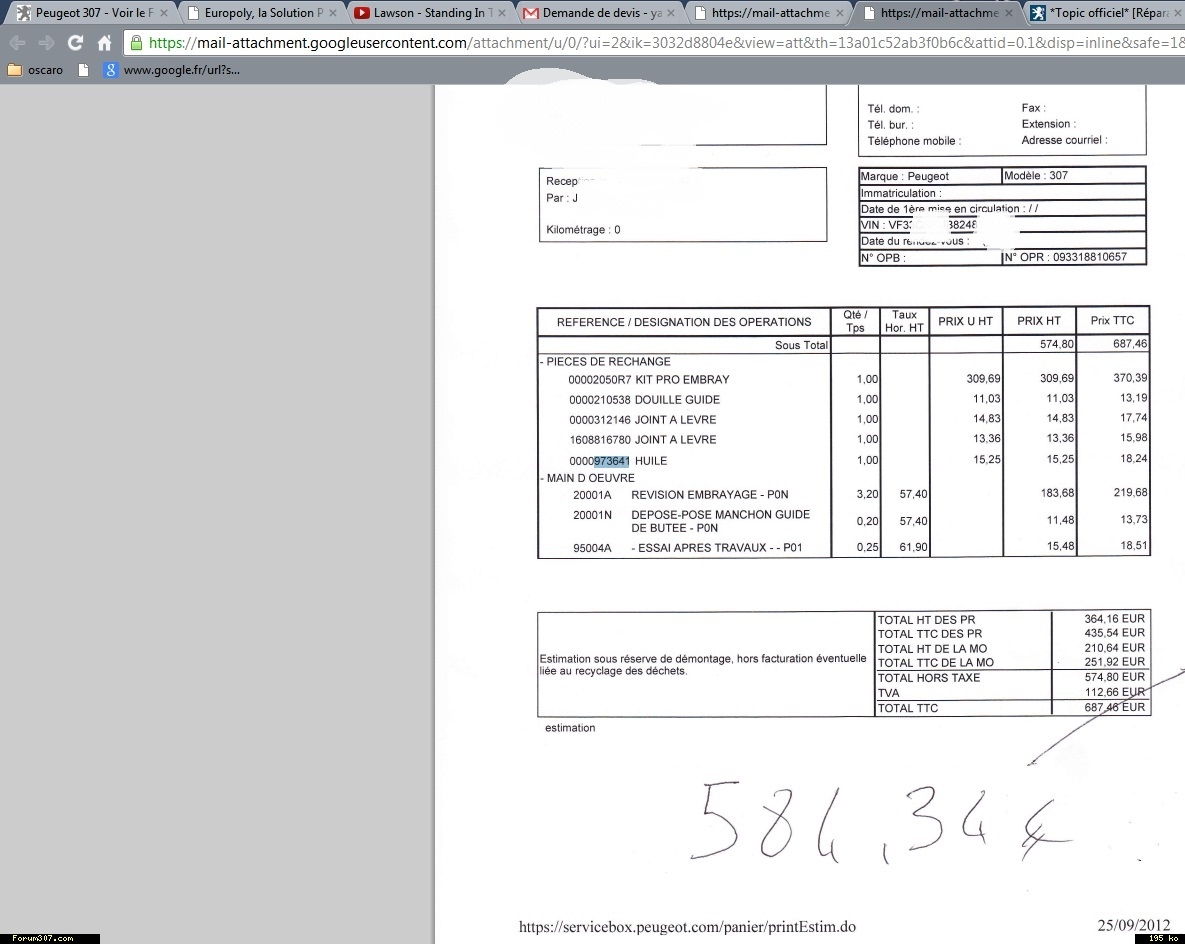The image size is (1185, 944).
Task: Reload the current page
Action: point(75,43)
